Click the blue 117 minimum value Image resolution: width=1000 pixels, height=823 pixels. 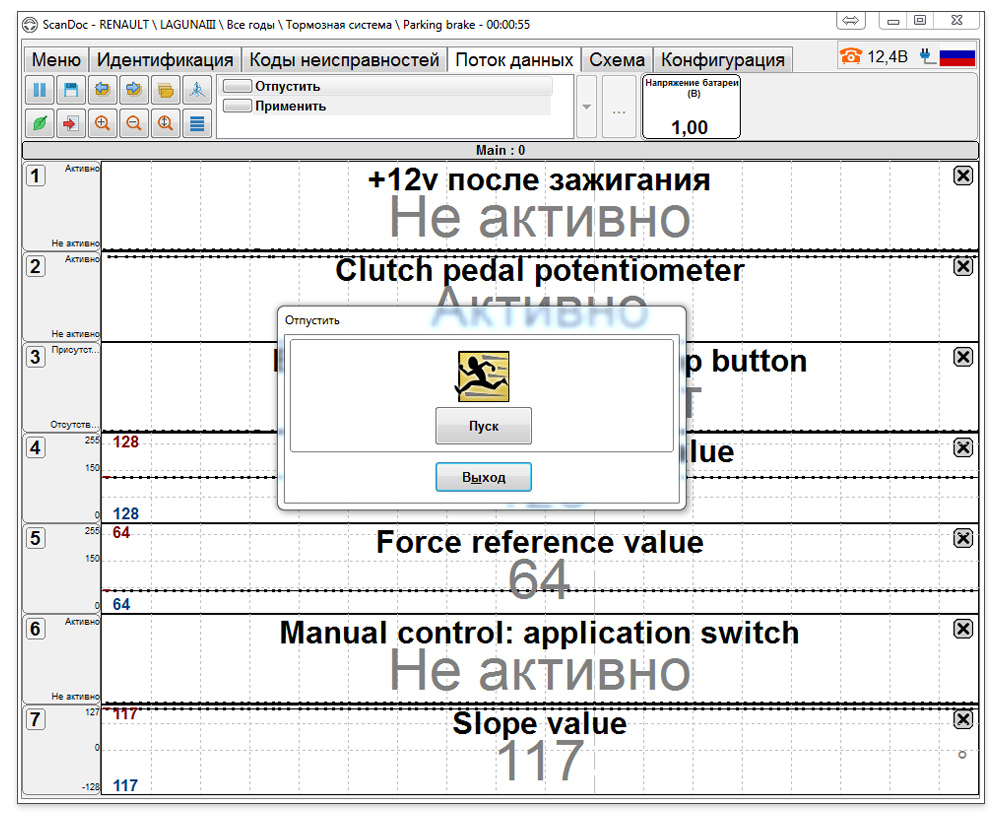[125, 785]
